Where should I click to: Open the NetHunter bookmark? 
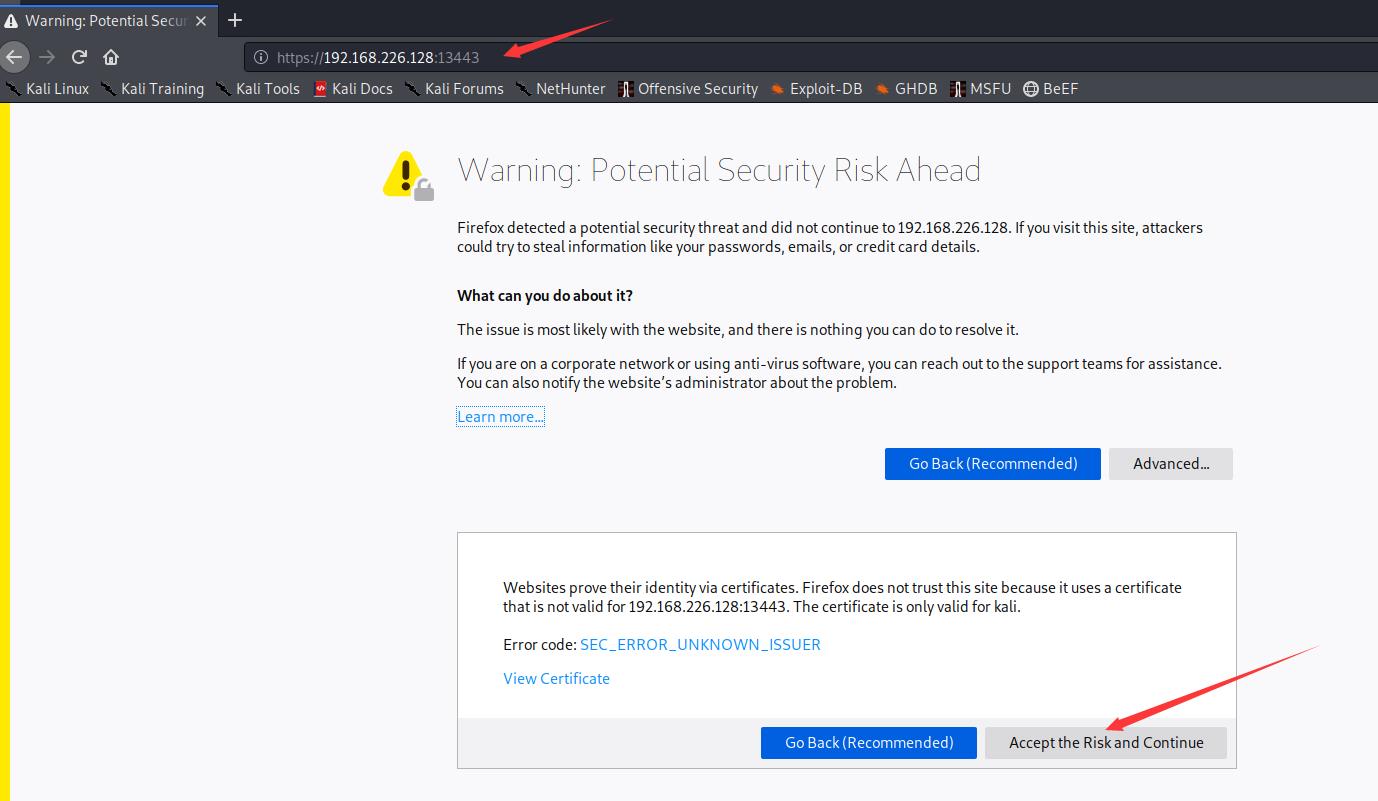click(560, 89)
